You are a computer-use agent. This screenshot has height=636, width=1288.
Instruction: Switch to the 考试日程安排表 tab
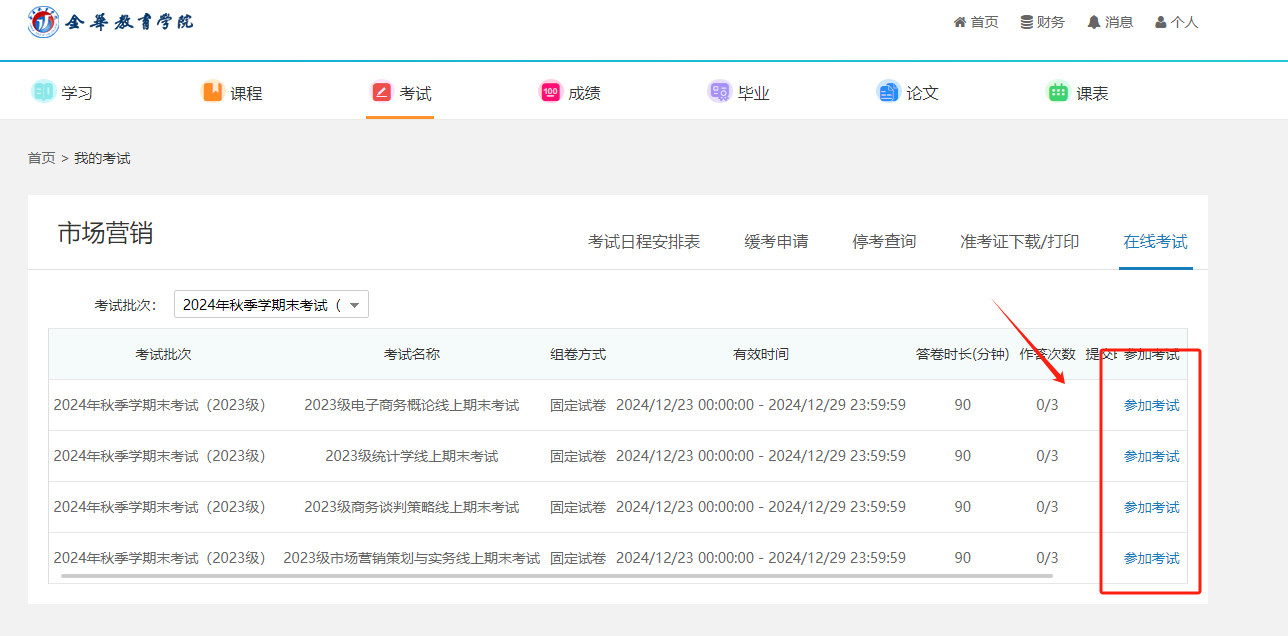tap(644, 242)
